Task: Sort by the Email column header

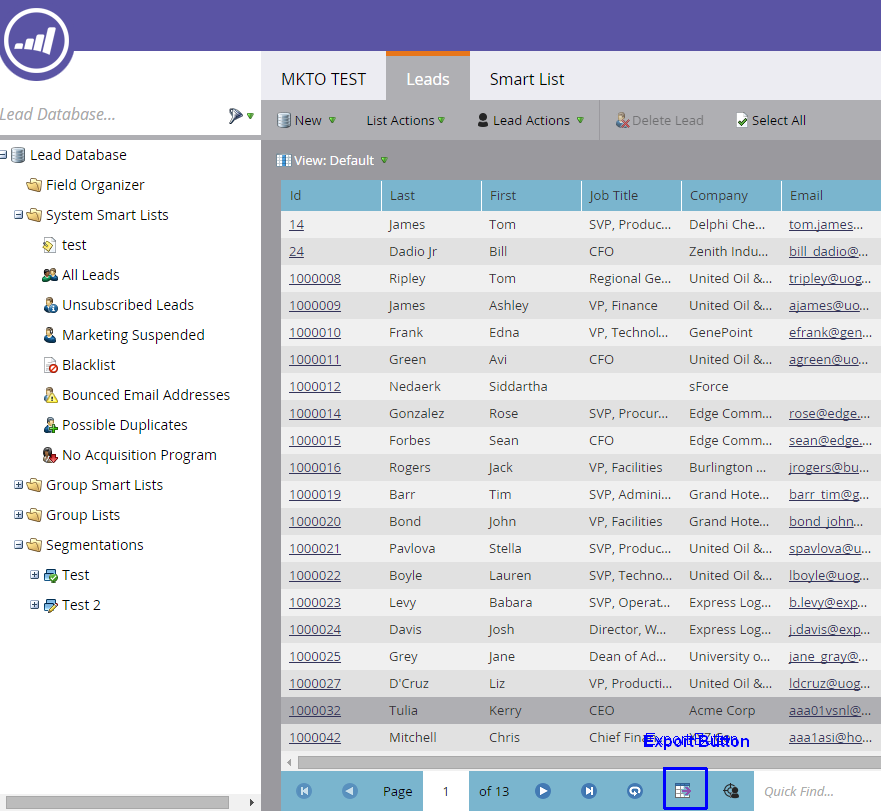Action: point(832,196)
